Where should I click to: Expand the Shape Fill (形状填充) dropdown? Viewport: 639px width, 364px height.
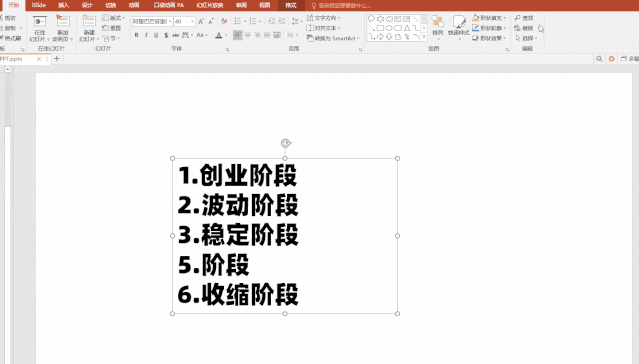click(505, 18)
